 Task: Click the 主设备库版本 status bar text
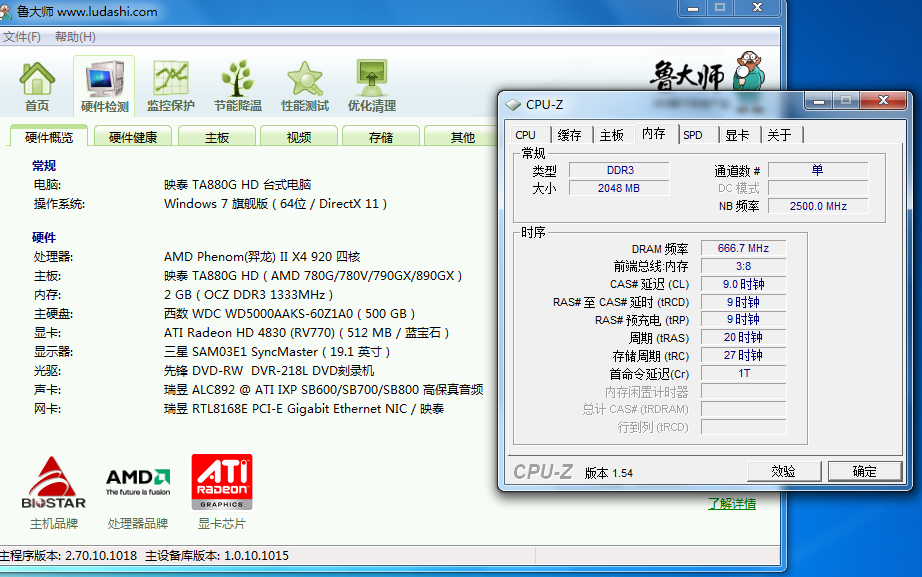tap(217, 556)
